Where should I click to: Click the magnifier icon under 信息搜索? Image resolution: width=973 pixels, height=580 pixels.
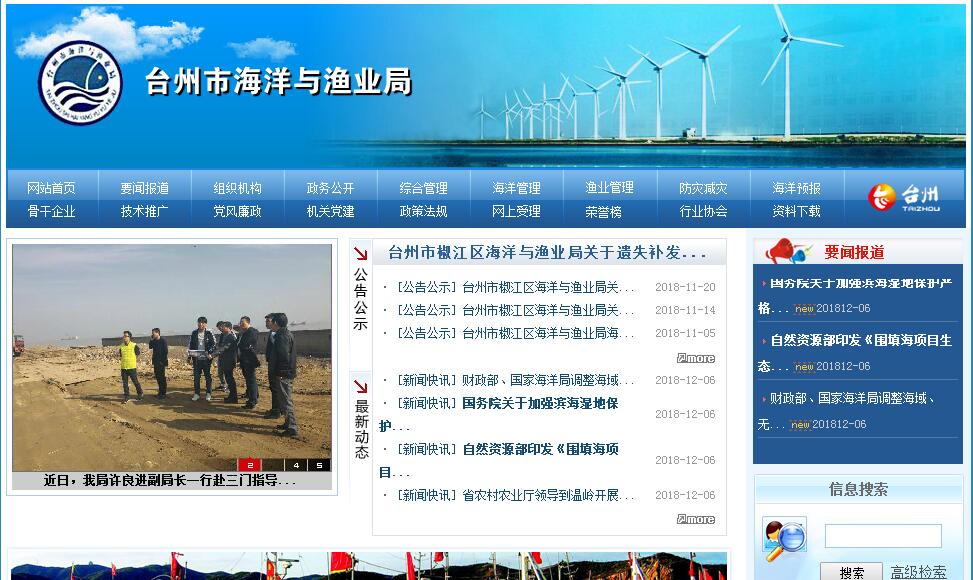click(784, 538)
